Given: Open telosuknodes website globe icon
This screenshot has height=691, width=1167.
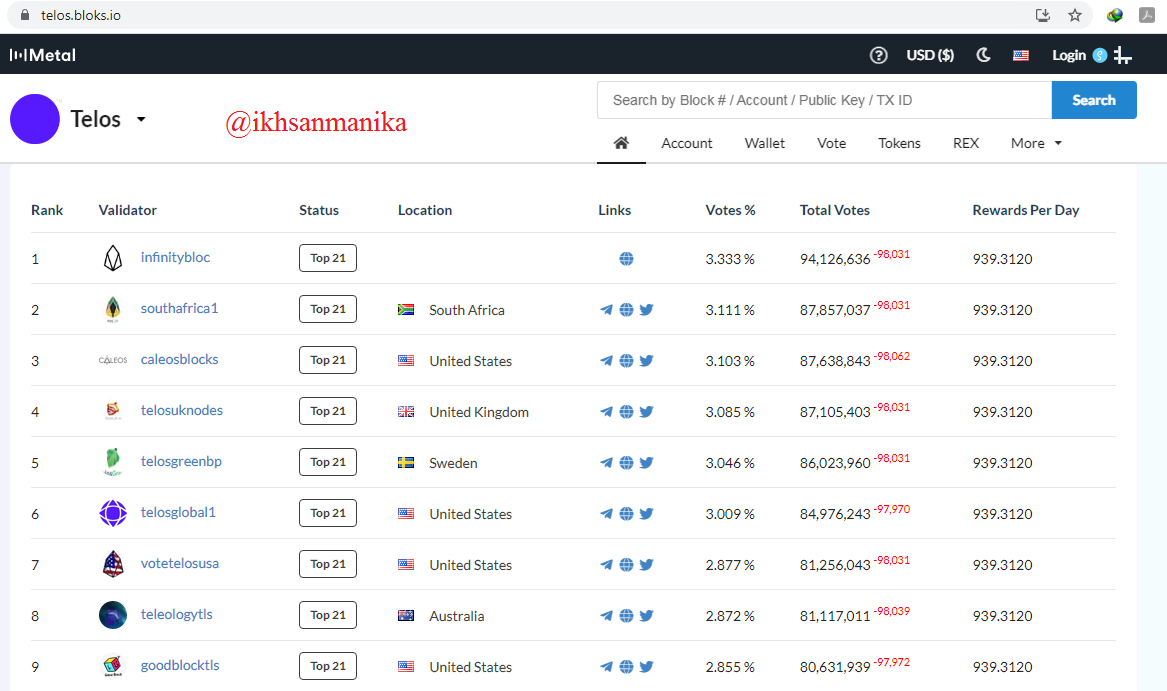Looking at the screenshot, I should point(627,412).
